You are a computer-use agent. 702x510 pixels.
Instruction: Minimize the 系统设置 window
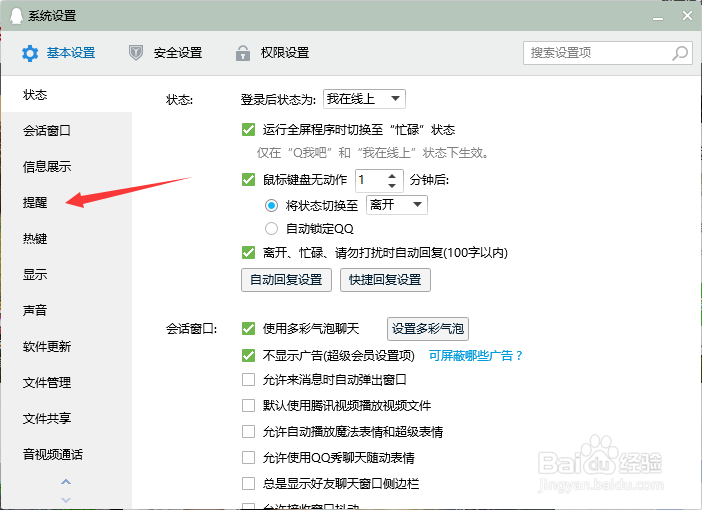[x=658, y=17]
